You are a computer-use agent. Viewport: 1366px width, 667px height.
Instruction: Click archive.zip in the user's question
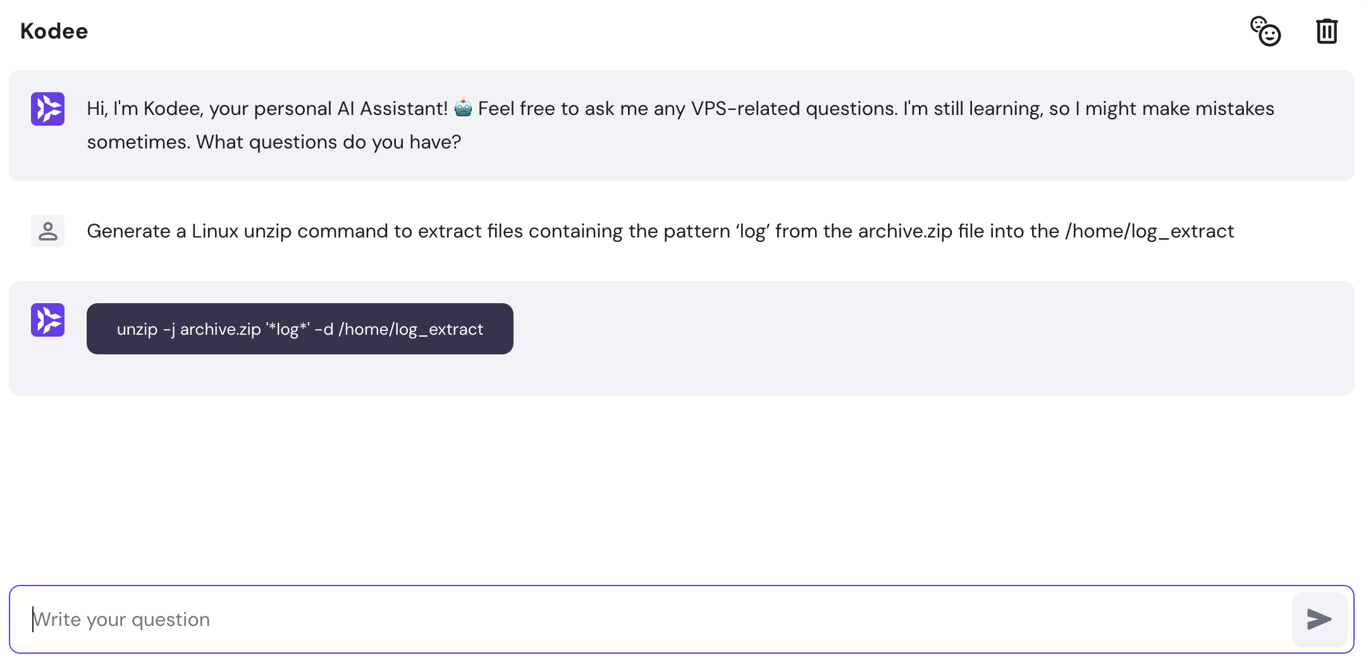click(x=897, y=231)
